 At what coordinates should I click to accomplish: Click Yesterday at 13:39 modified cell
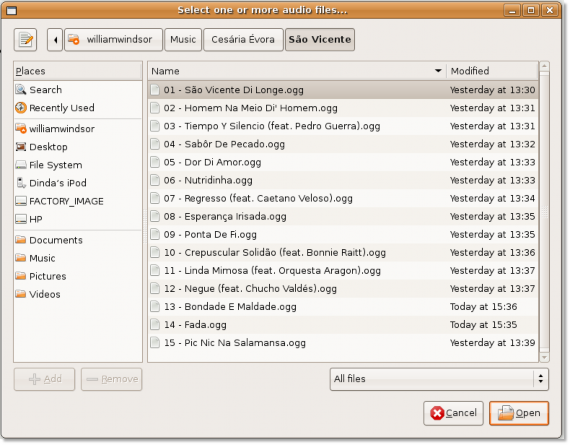(x=492, y=343)
